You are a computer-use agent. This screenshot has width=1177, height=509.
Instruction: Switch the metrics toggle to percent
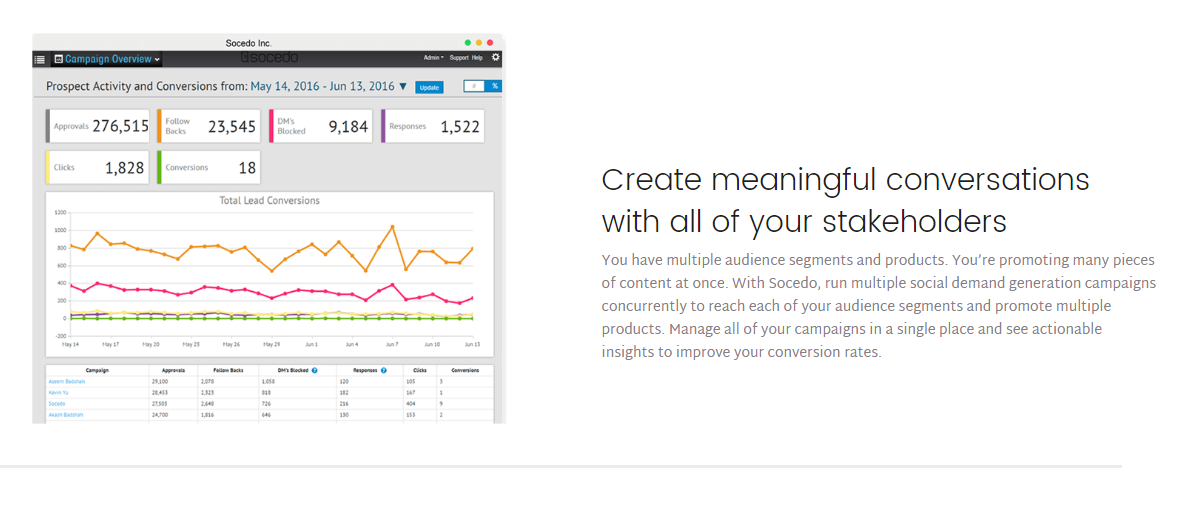[x=494, y=87]
